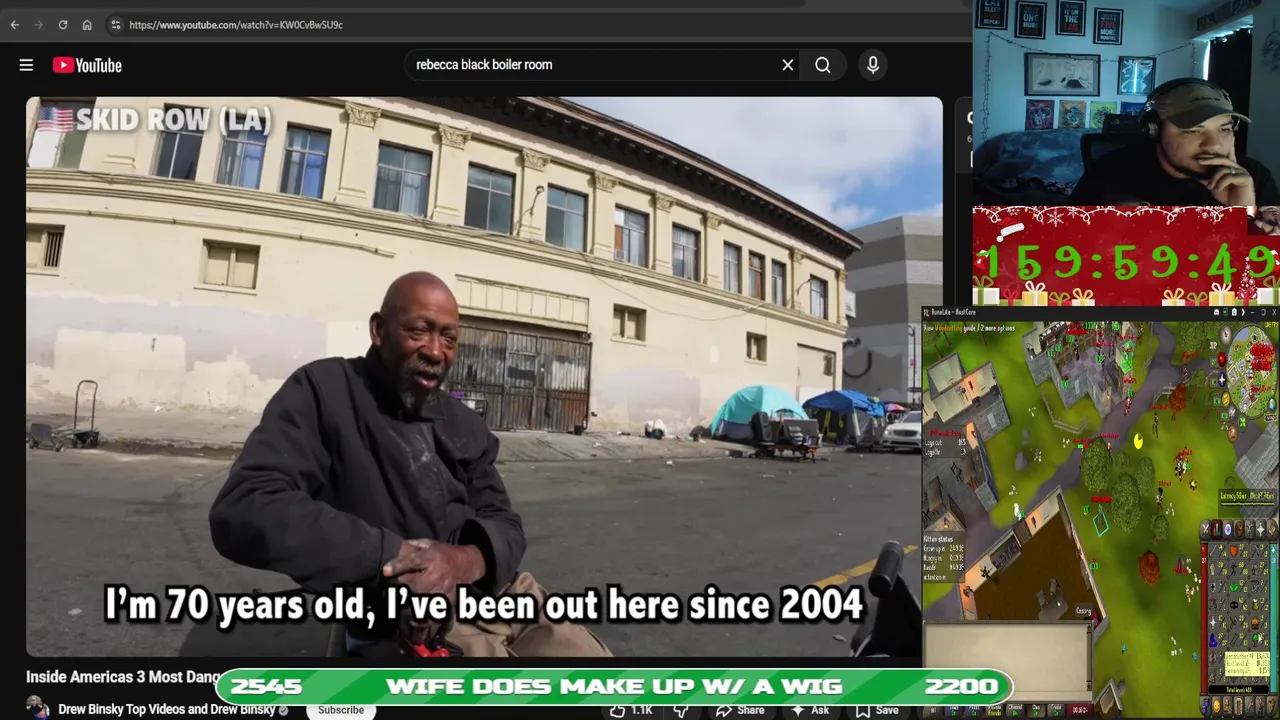The image size is (1280, 720).
Task: Click the Total level text in skills panel
Action: pos(1238,690)
